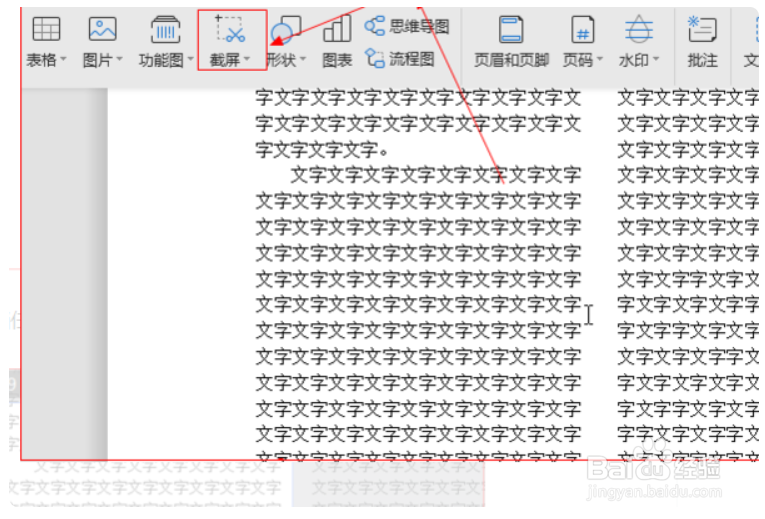The width and height of the screenshot is (765, 519).
Task: Click the indented paragraph first line
Action: (436, 175)
